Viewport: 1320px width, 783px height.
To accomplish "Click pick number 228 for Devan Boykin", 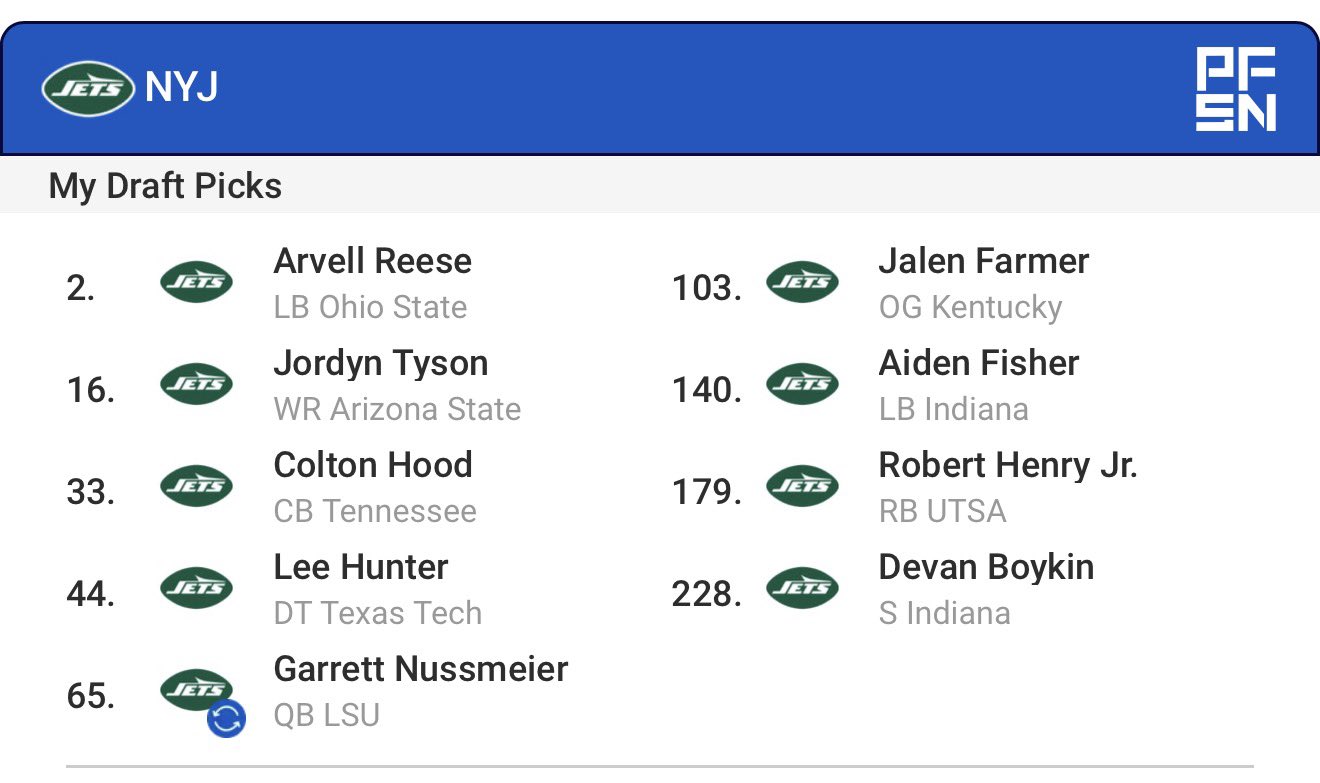I will click(x=706, y=594).
